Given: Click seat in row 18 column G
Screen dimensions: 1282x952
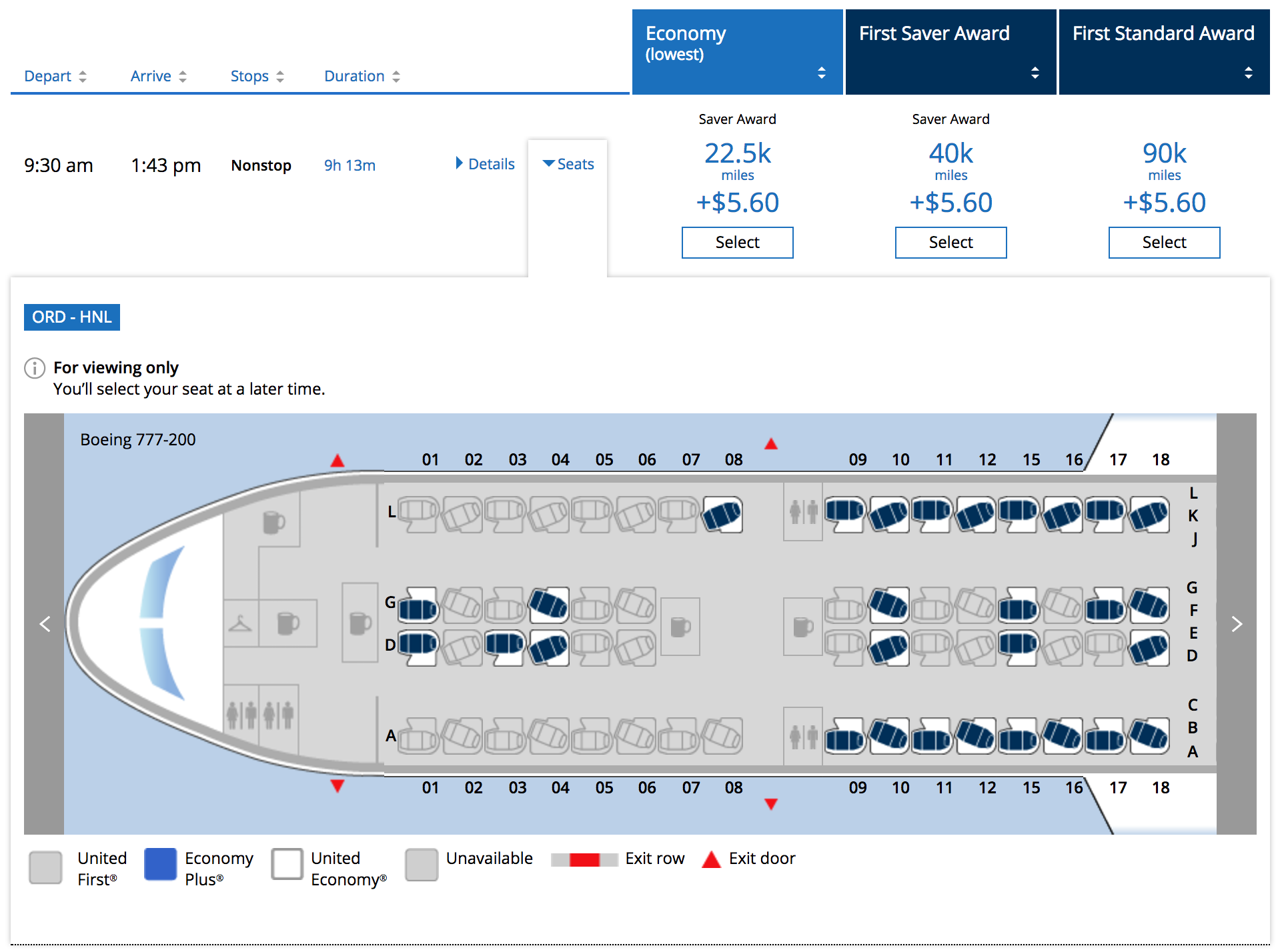Looking at the screenshot, I should coord(1149,604).
